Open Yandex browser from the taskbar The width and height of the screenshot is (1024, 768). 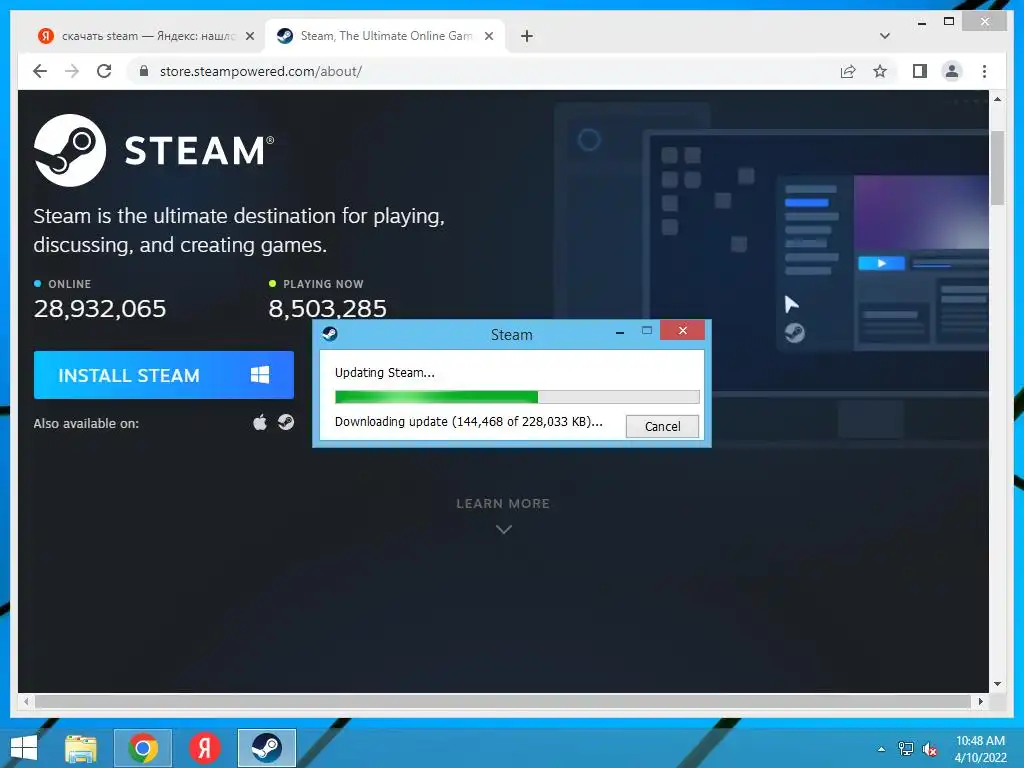pos(204,748)
